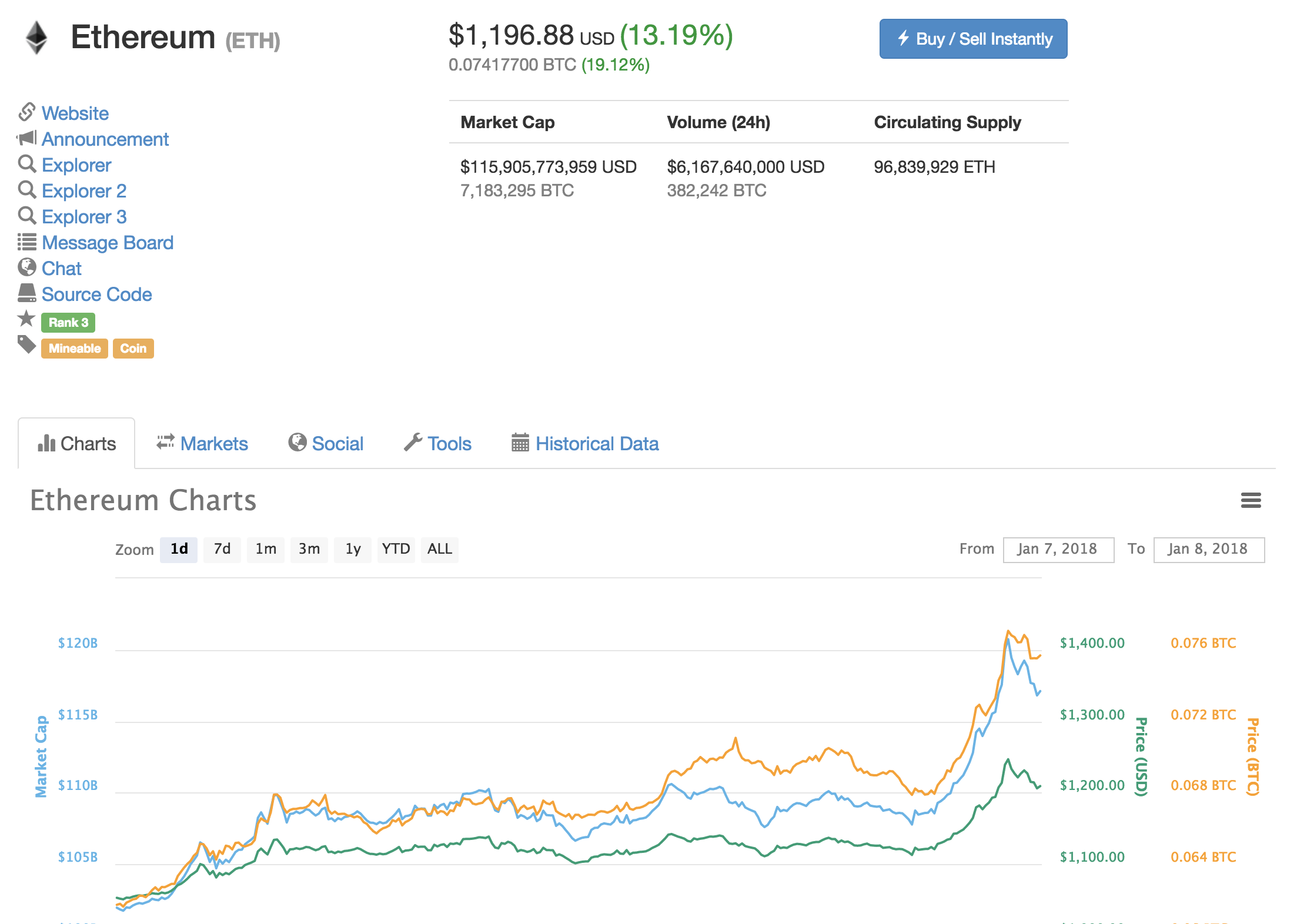The height and width of the screenshot is (924, 1297).
Task: Open the Website link
Action: tap(75, 113)
